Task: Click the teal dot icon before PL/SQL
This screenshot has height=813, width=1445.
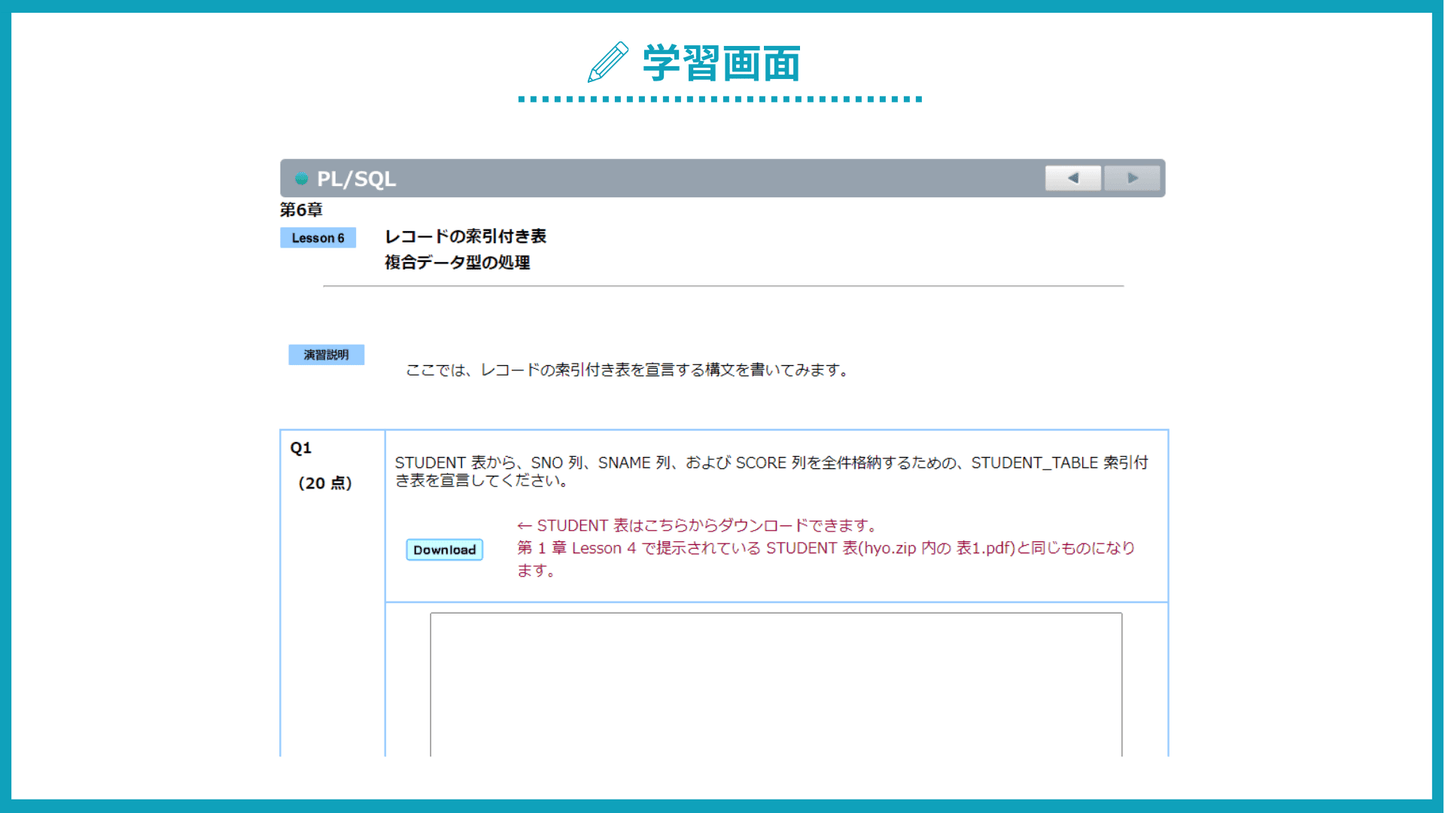Action: (x=301, y=179)
